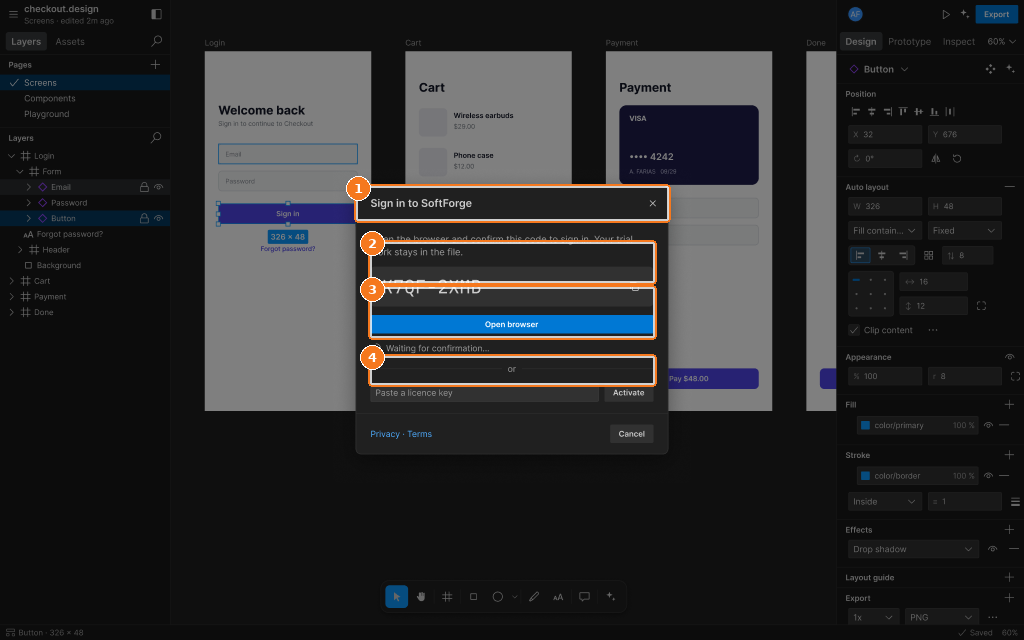Add a layout guide

tap(1009, 577)
